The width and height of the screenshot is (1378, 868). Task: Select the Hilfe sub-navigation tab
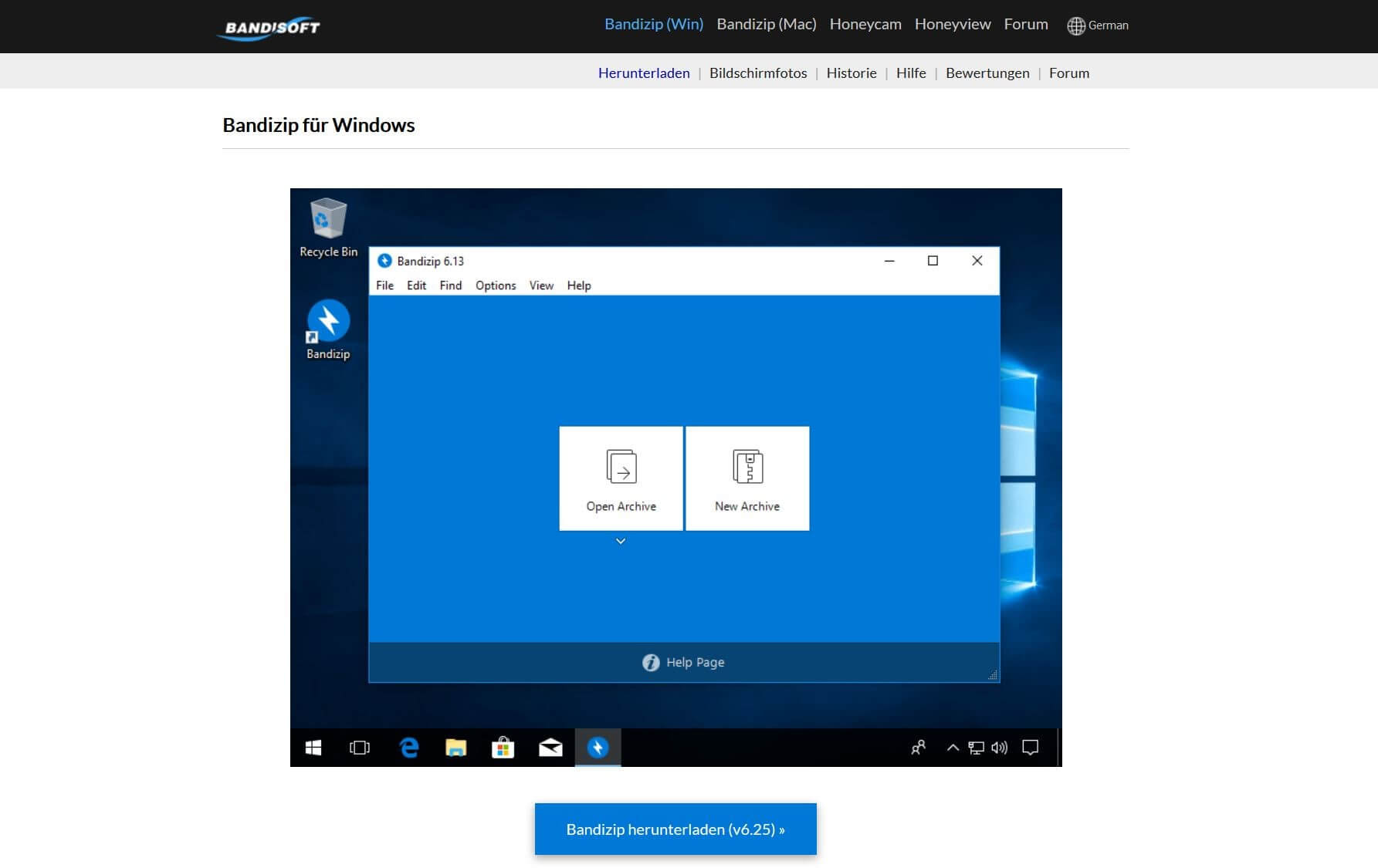pyautogui.click(x=911, y=73)
